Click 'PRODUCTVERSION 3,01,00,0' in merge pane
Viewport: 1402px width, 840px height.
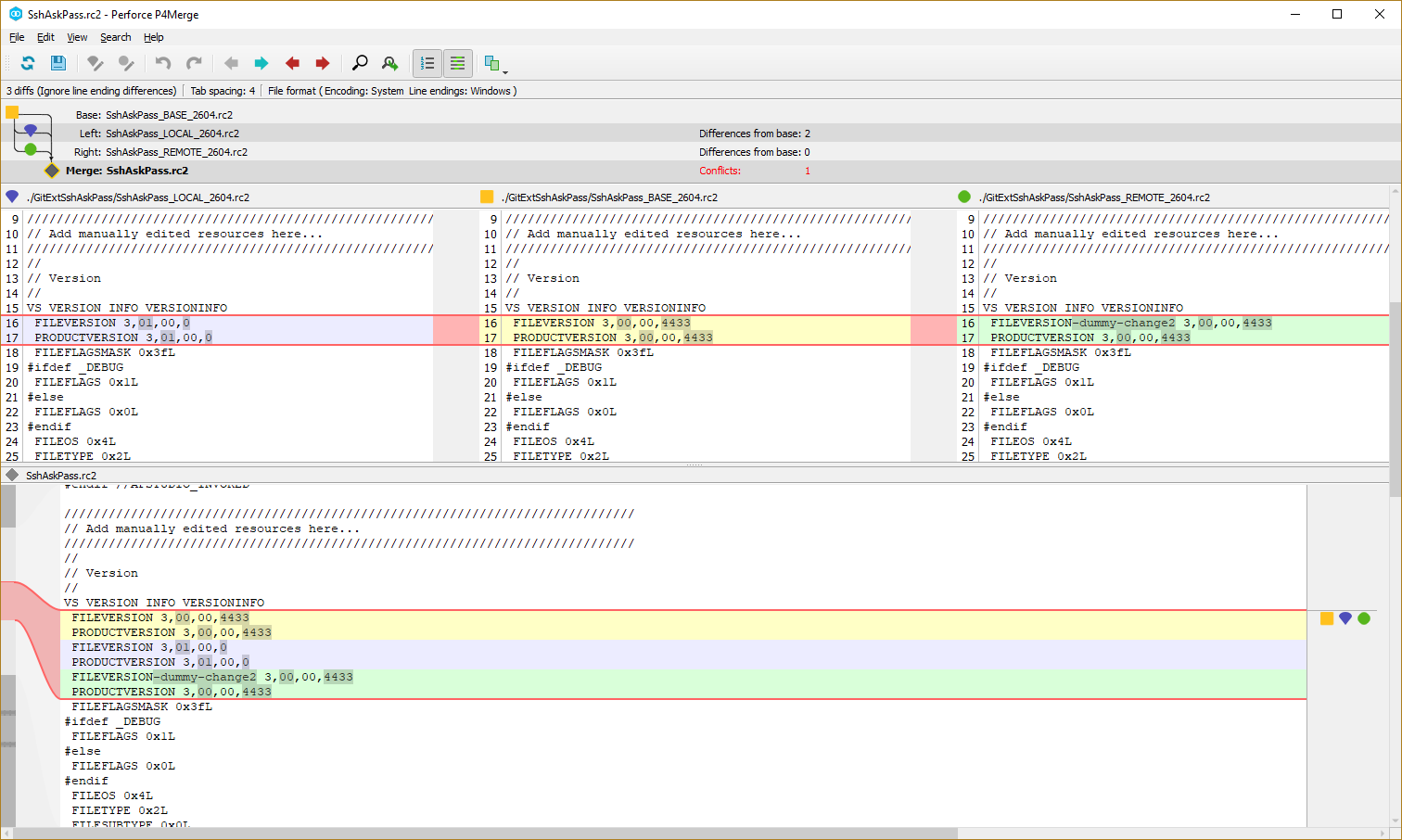[x=160, y=662]
